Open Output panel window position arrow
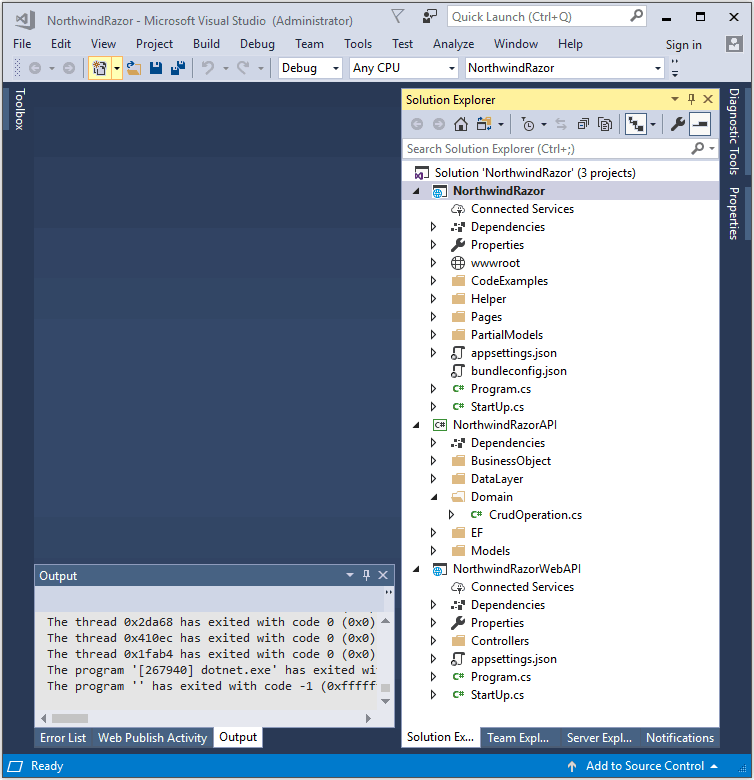Viewport: 754px width, 780px height. point(350,575)
